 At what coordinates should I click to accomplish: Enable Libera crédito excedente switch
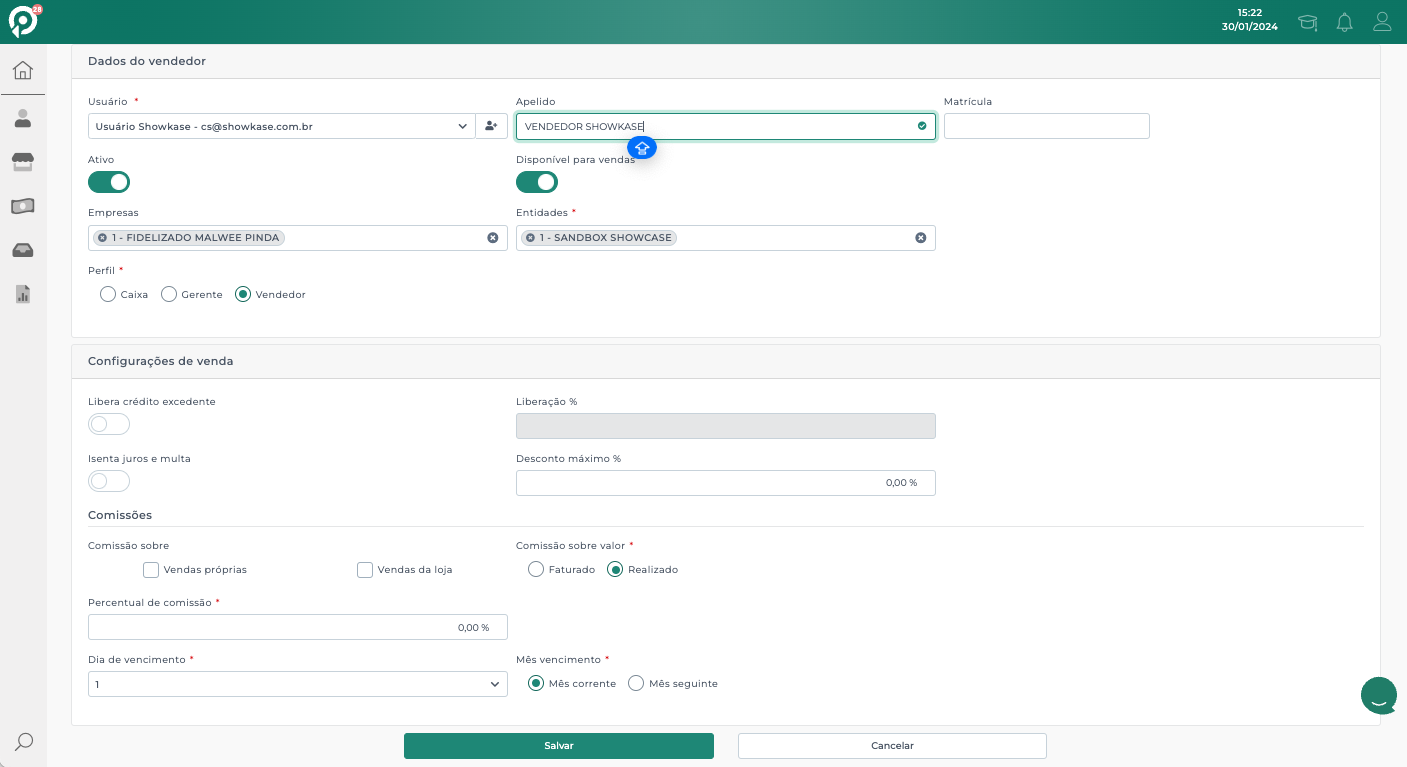[109, 424]
